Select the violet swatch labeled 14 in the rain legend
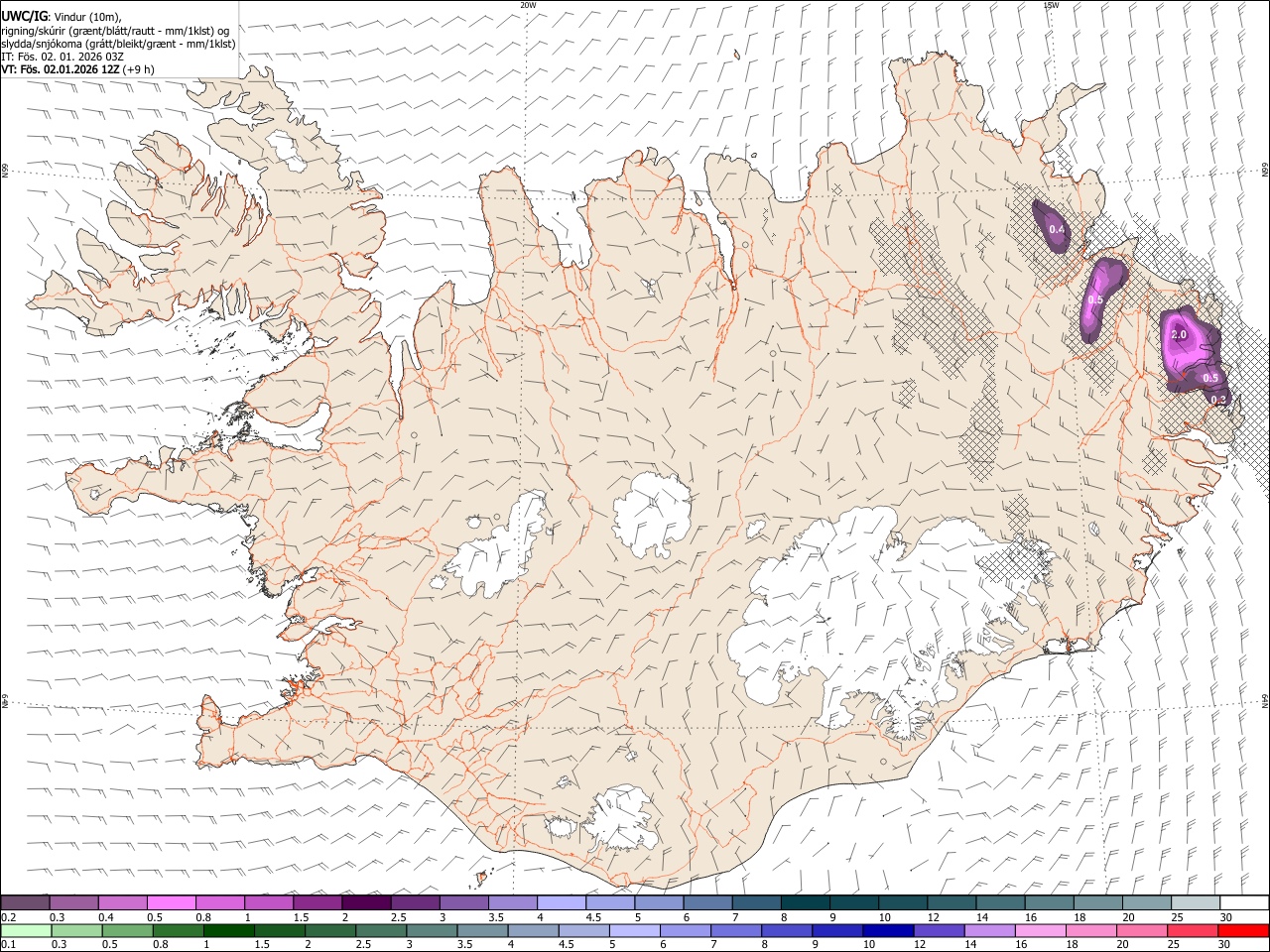Screen dimensions: 1270x952 click(x=988, y=930)
